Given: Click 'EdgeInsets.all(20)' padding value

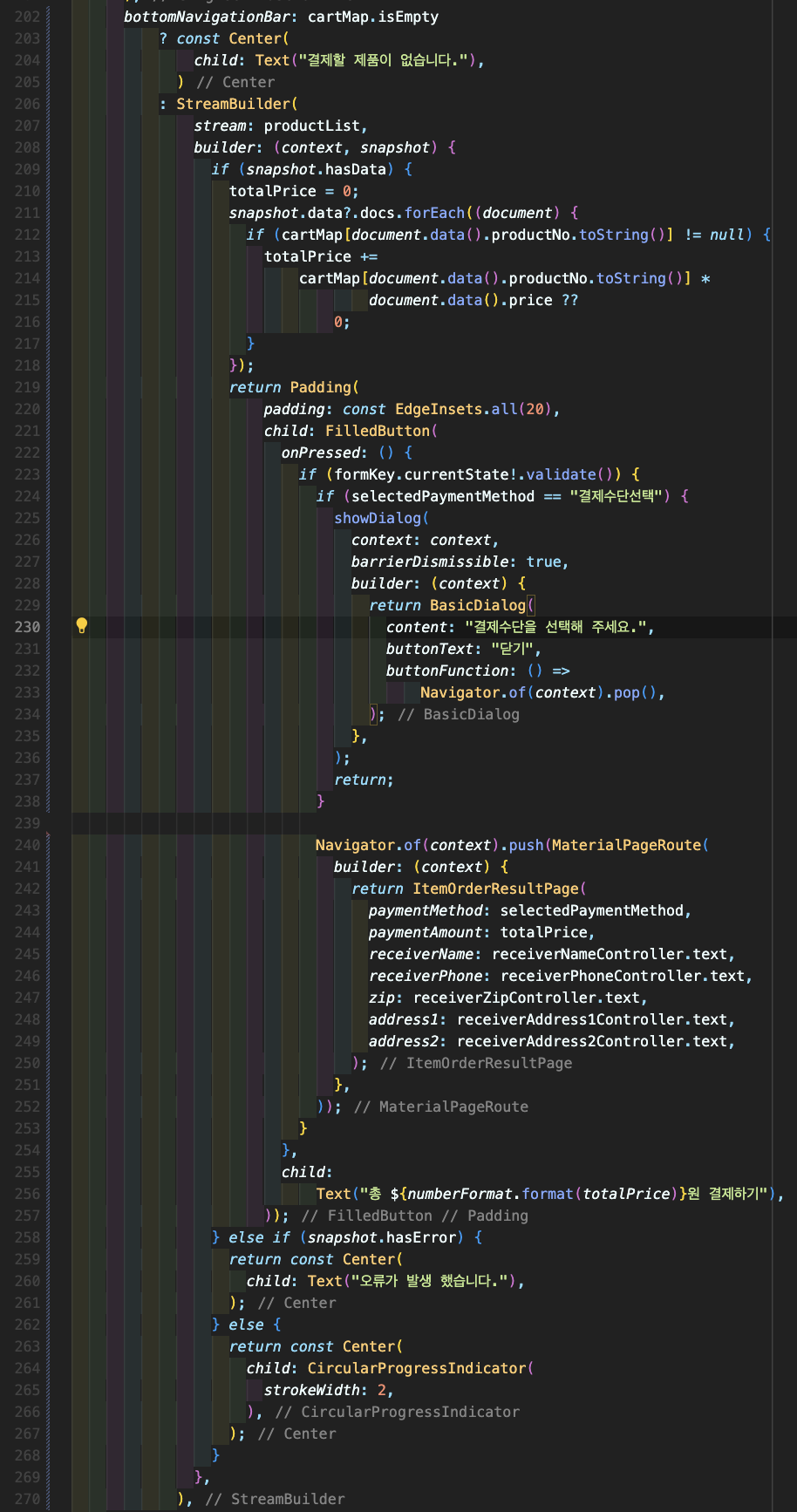Looking at the screenshot, I should pos(474,409).
